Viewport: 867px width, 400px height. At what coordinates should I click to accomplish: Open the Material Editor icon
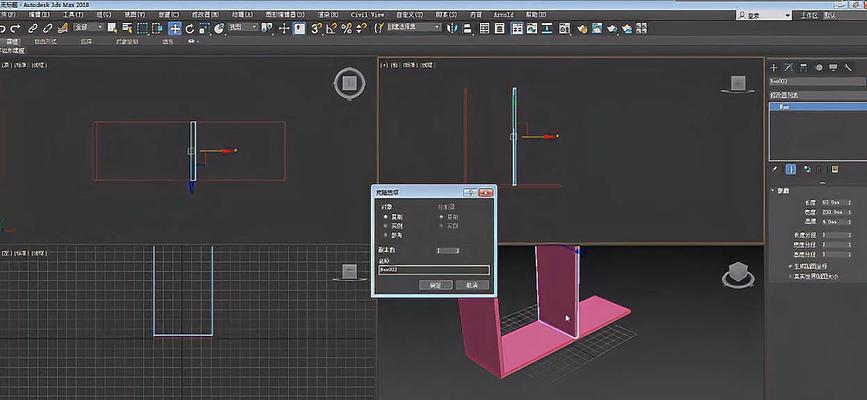(565, 28)
